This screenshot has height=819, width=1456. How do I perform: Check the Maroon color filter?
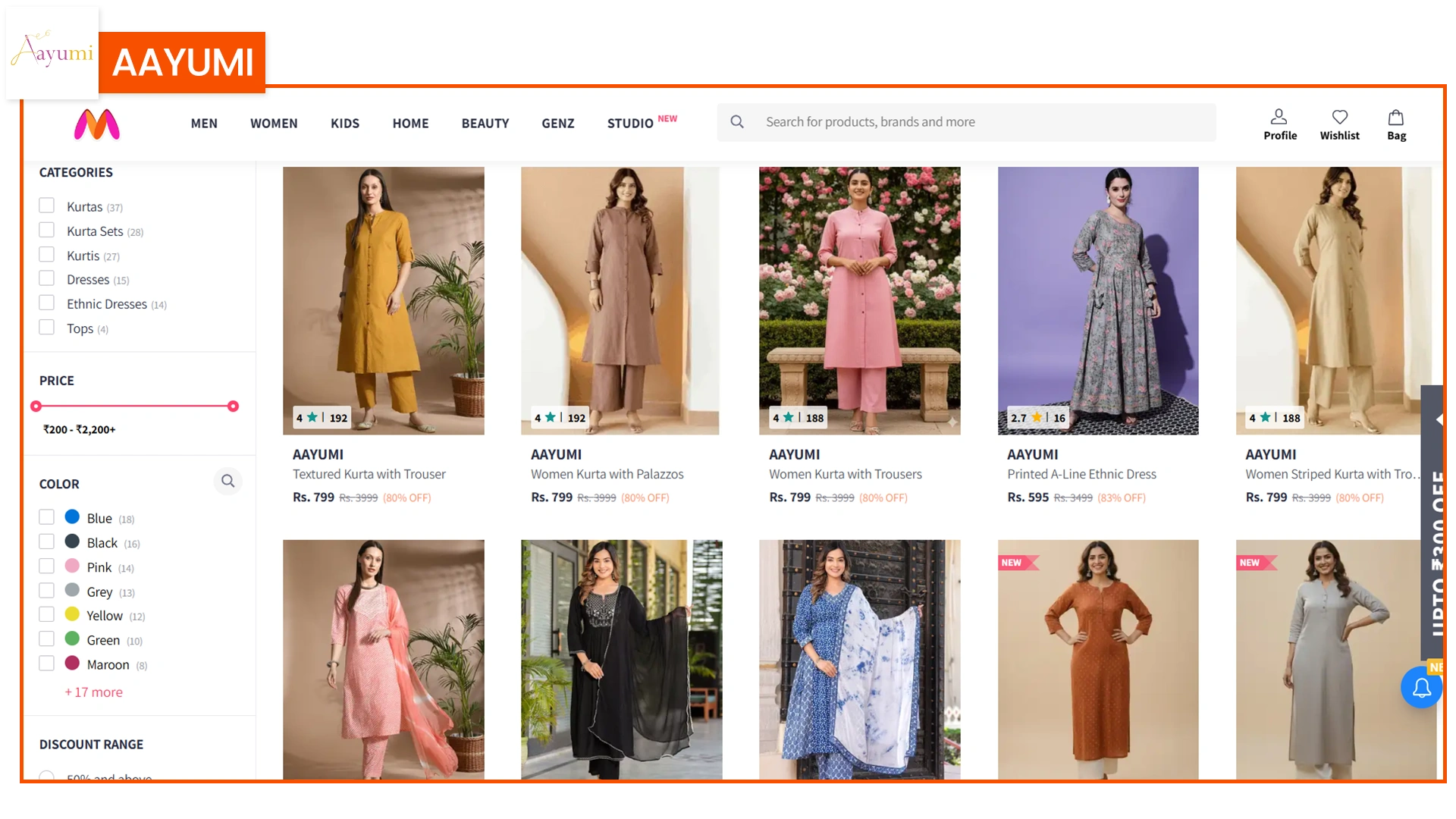point(47,662)
